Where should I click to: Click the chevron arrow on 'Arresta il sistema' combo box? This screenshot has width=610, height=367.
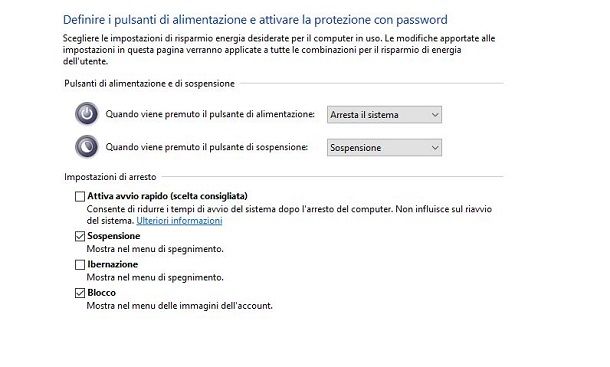[x=435, y=115]
